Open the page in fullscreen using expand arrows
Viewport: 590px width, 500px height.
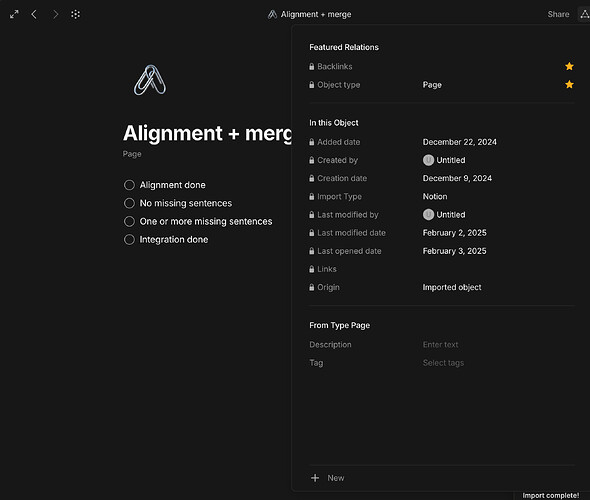(14, 14)
